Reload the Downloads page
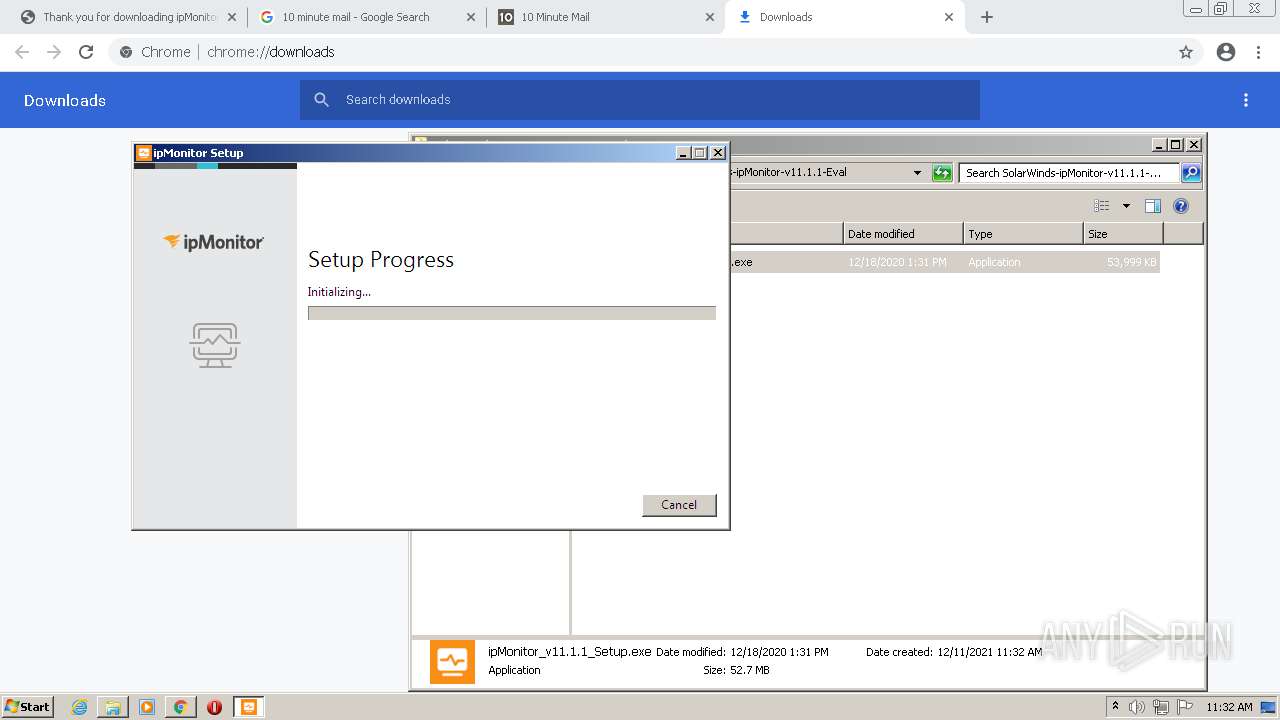The image size is (1280, 720). [x=86, y=52]
